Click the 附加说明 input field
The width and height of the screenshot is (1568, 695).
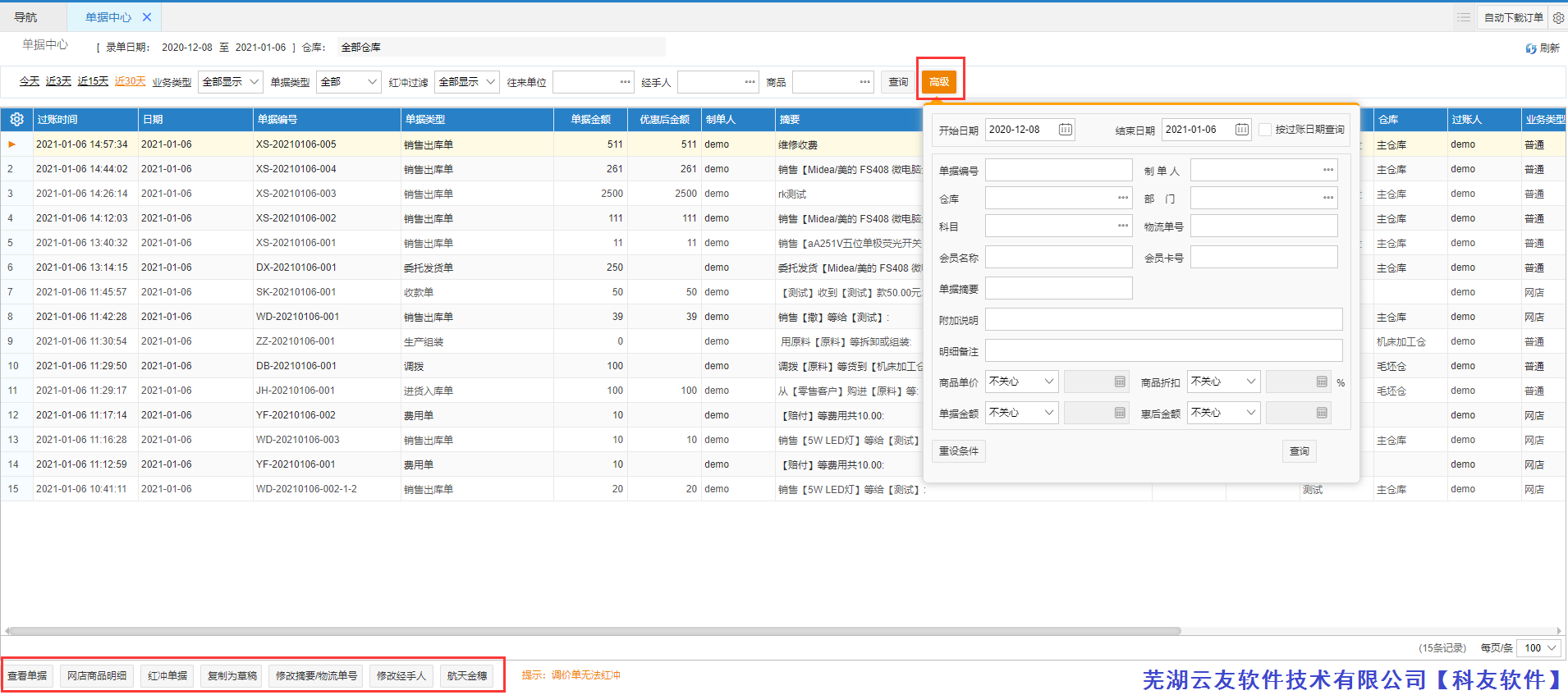1163,319
